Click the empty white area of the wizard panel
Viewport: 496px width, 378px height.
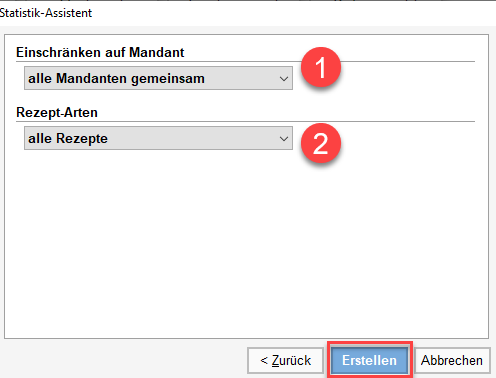[x=247, y=243]
